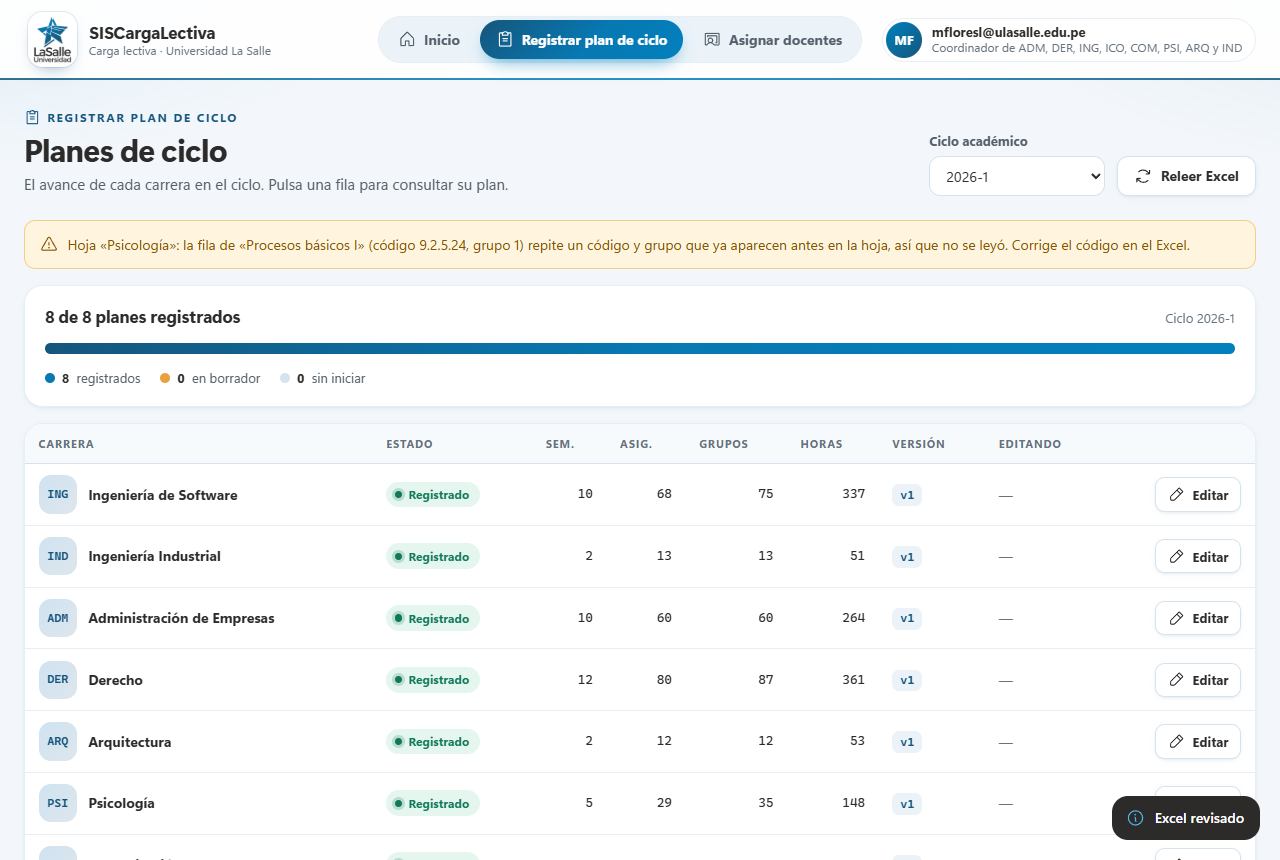Click the clipboard icon beside REGISTRAR PLAN DE CICLO
The image size is (1280, 860).
(32, 117)
